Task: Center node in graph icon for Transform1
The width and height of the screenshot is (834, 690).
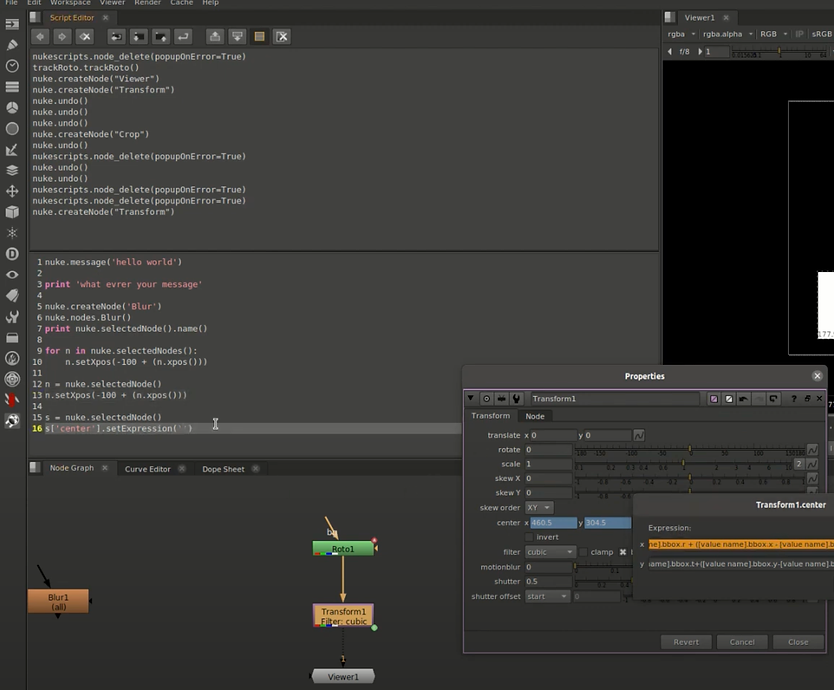Action: point(486,398)
